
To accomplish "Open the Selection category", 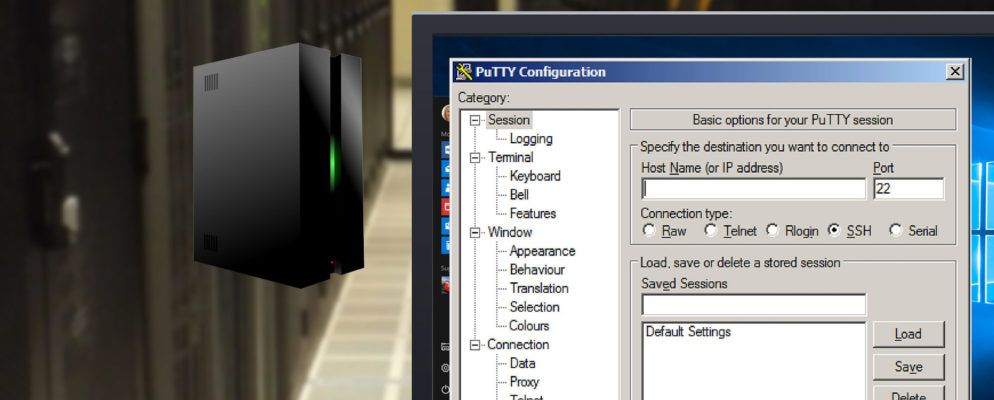I will point(534,307).
